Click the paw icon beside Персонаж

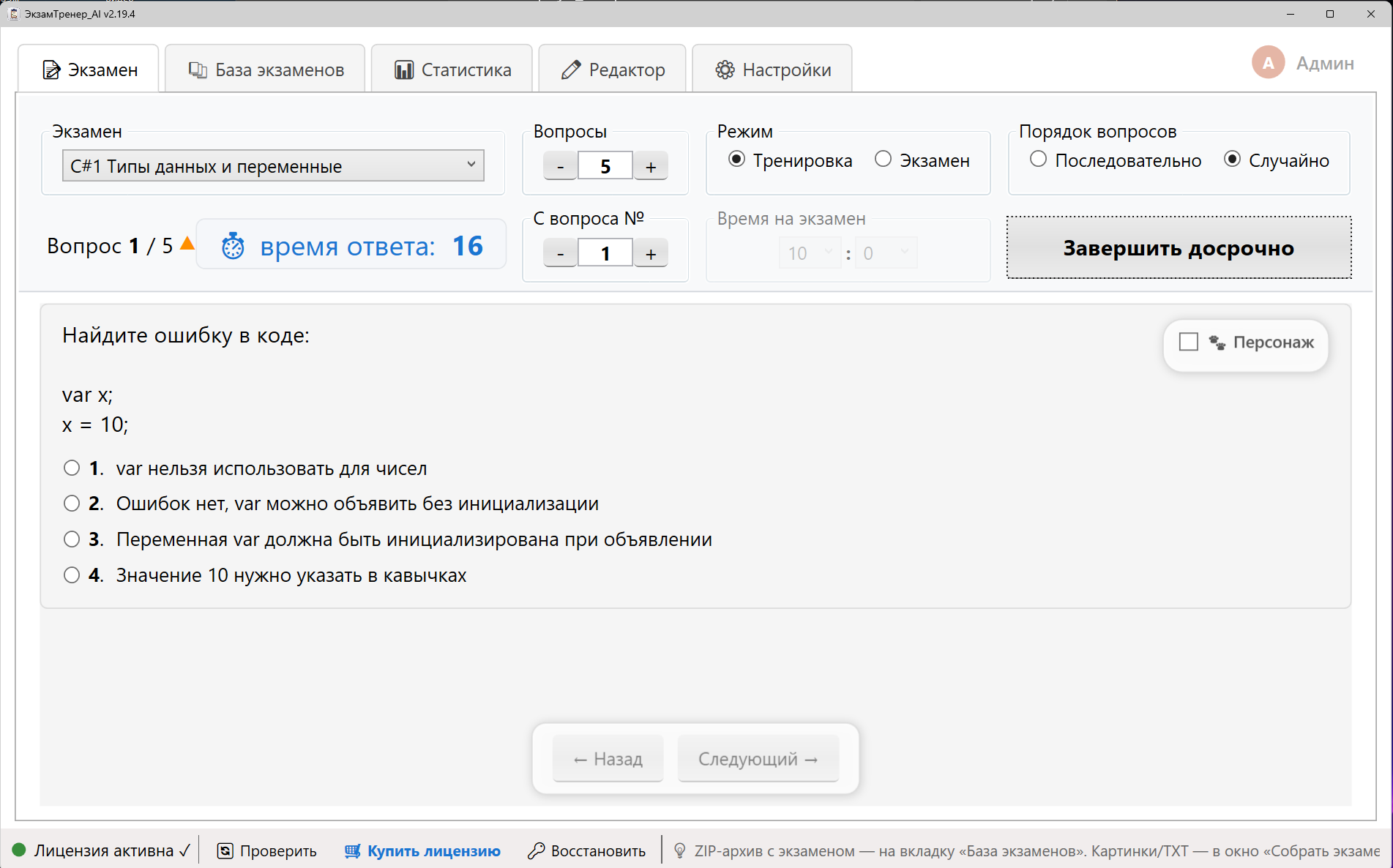coord(1217,343)
